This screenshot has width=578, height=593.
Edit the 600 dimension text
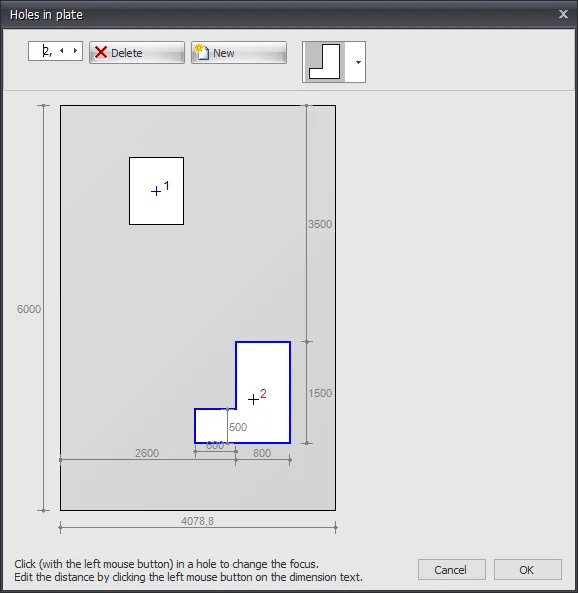pos(215,446)
